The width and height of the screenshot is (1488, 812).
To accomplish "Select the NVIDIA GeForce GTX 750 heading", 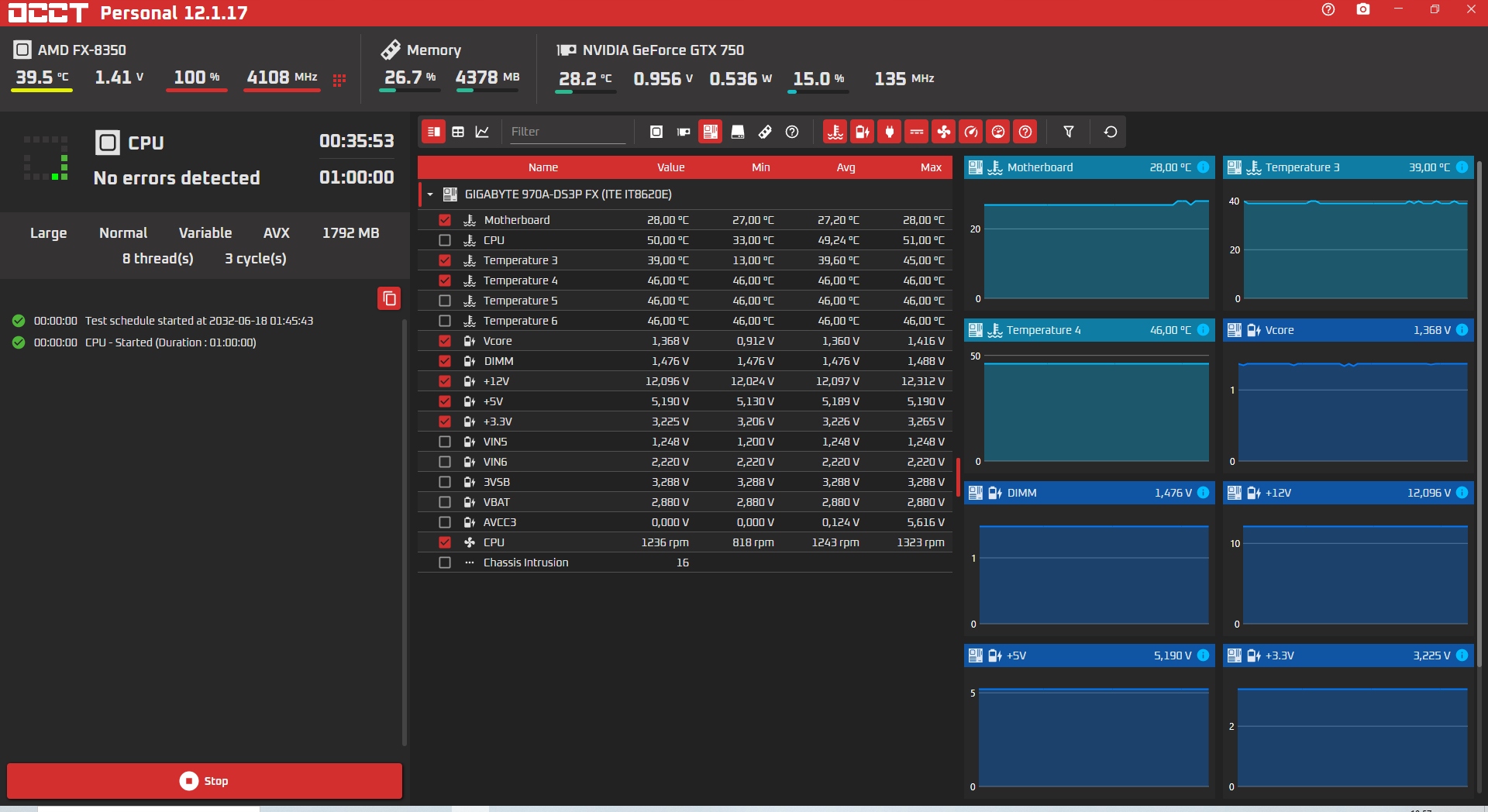I will pos(663,50).
